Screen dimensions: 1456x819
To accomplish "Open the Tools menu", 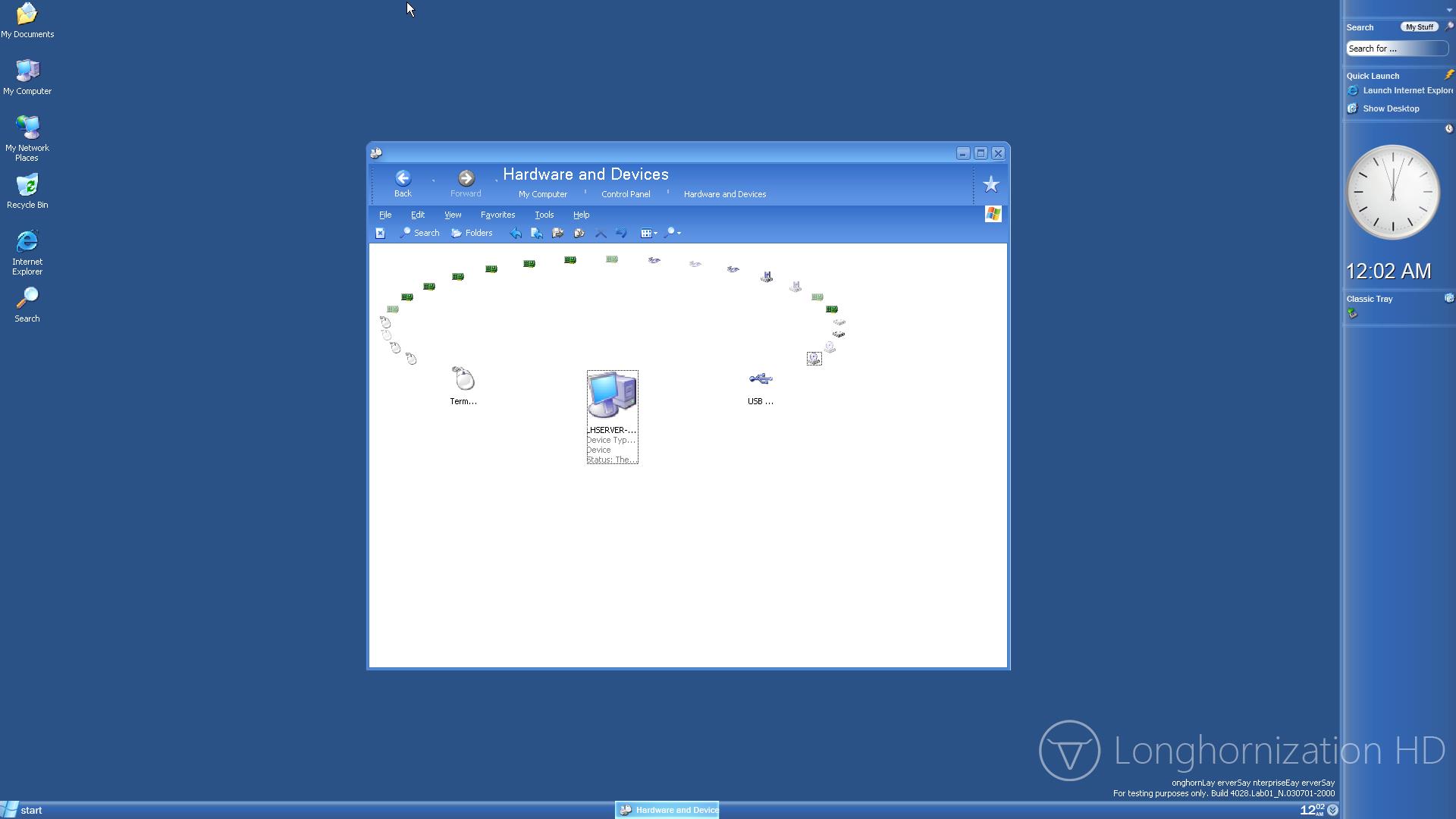I will (x=544, y=215).
